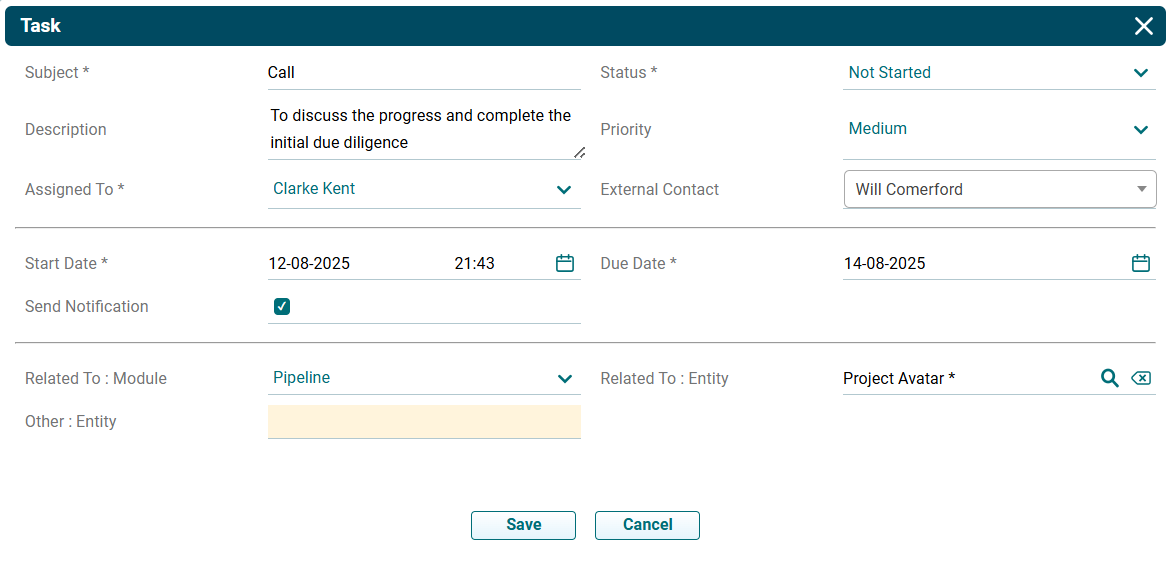Click the Description text area
Screen dimensions: 1170x564
423,129
